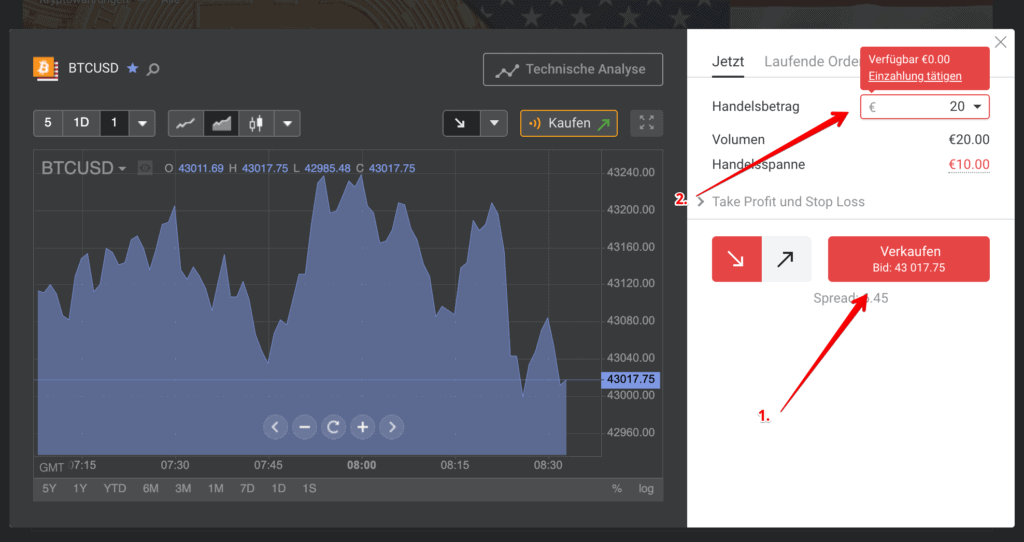Open the Handelsbetrag amount dropdown
The width and height of the screenshot is (1024, 542).
976,107
